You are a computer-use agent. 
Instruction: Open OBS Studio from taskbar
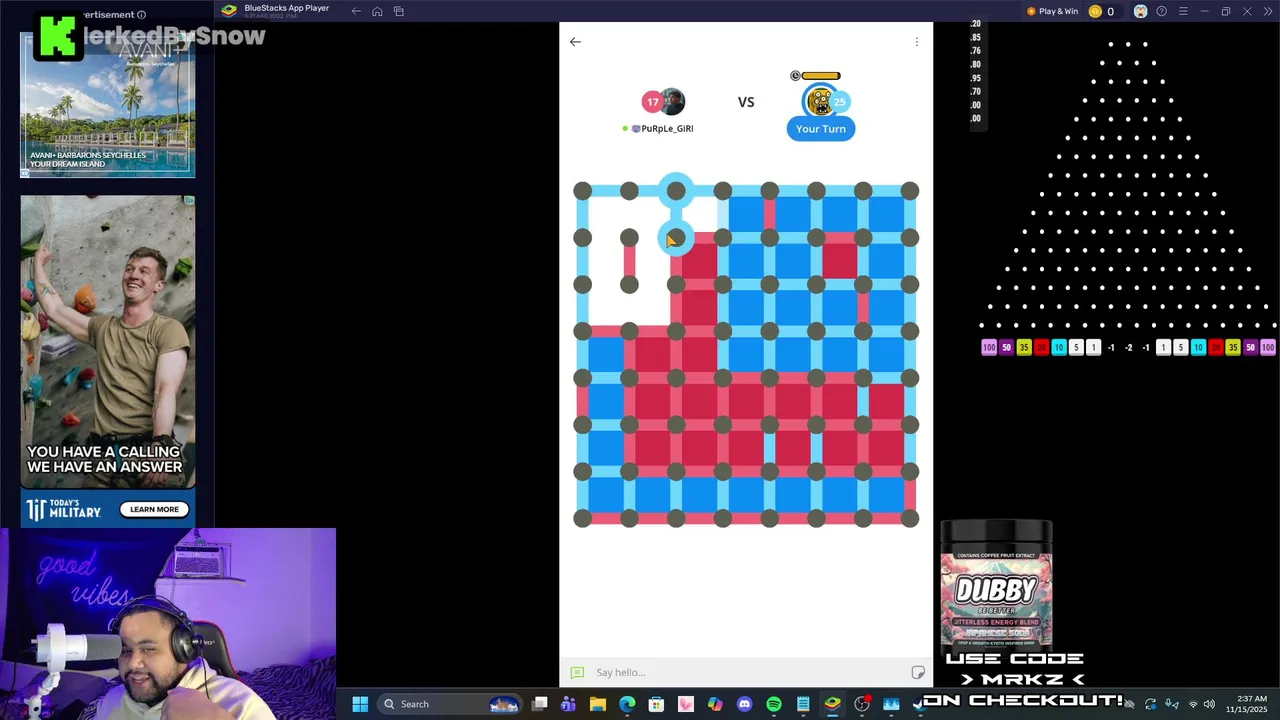point(862,704)
